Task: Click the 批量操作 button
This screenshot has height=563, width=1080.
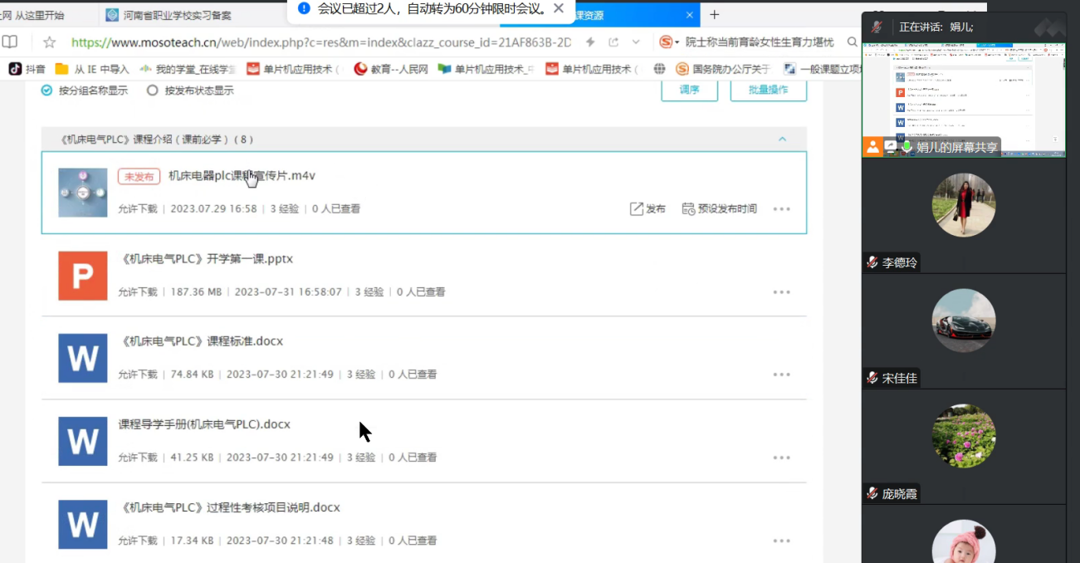Action: click(768, 90)
